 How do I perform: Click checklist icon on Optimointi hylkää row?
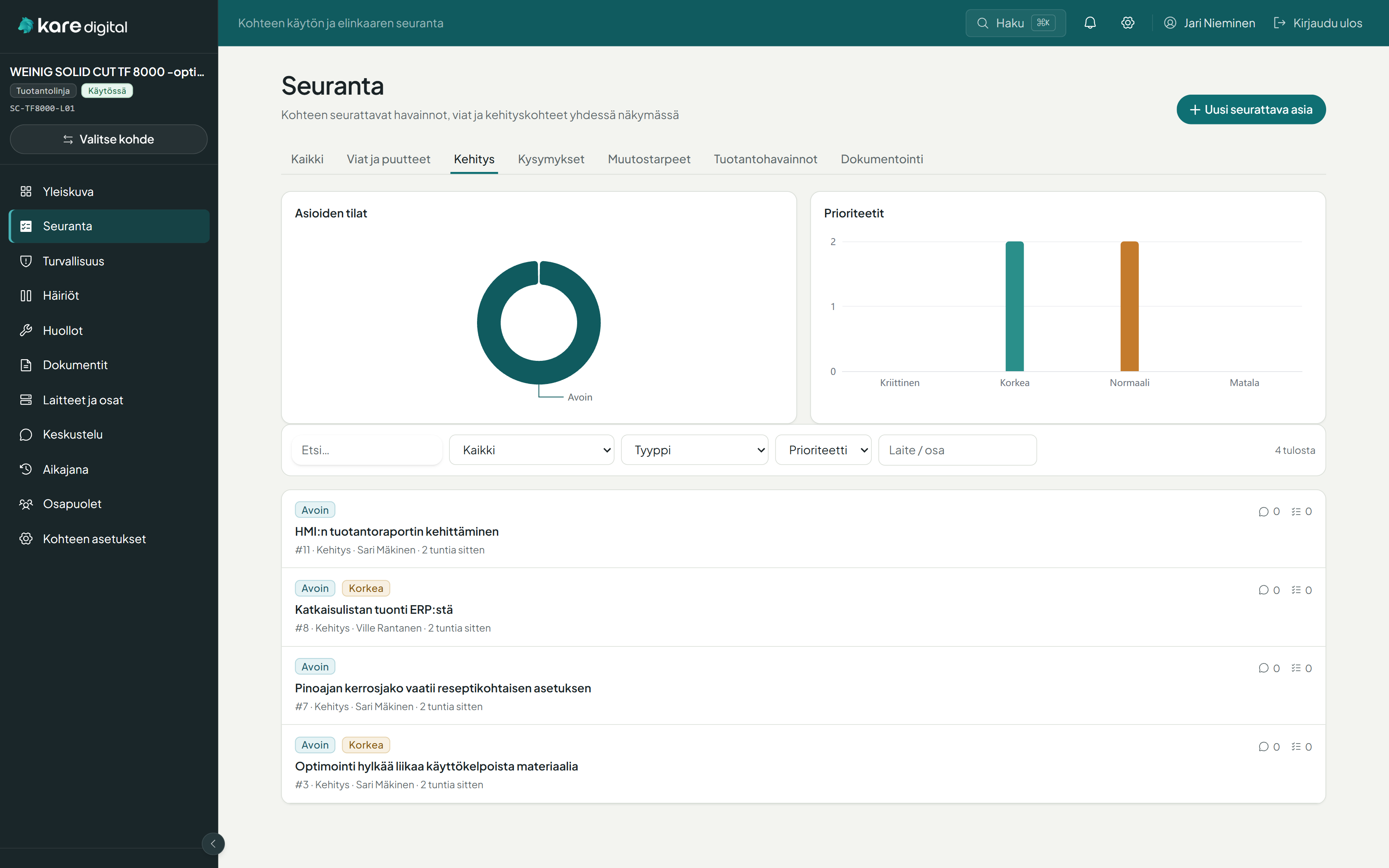click(x=1296, y=747)
